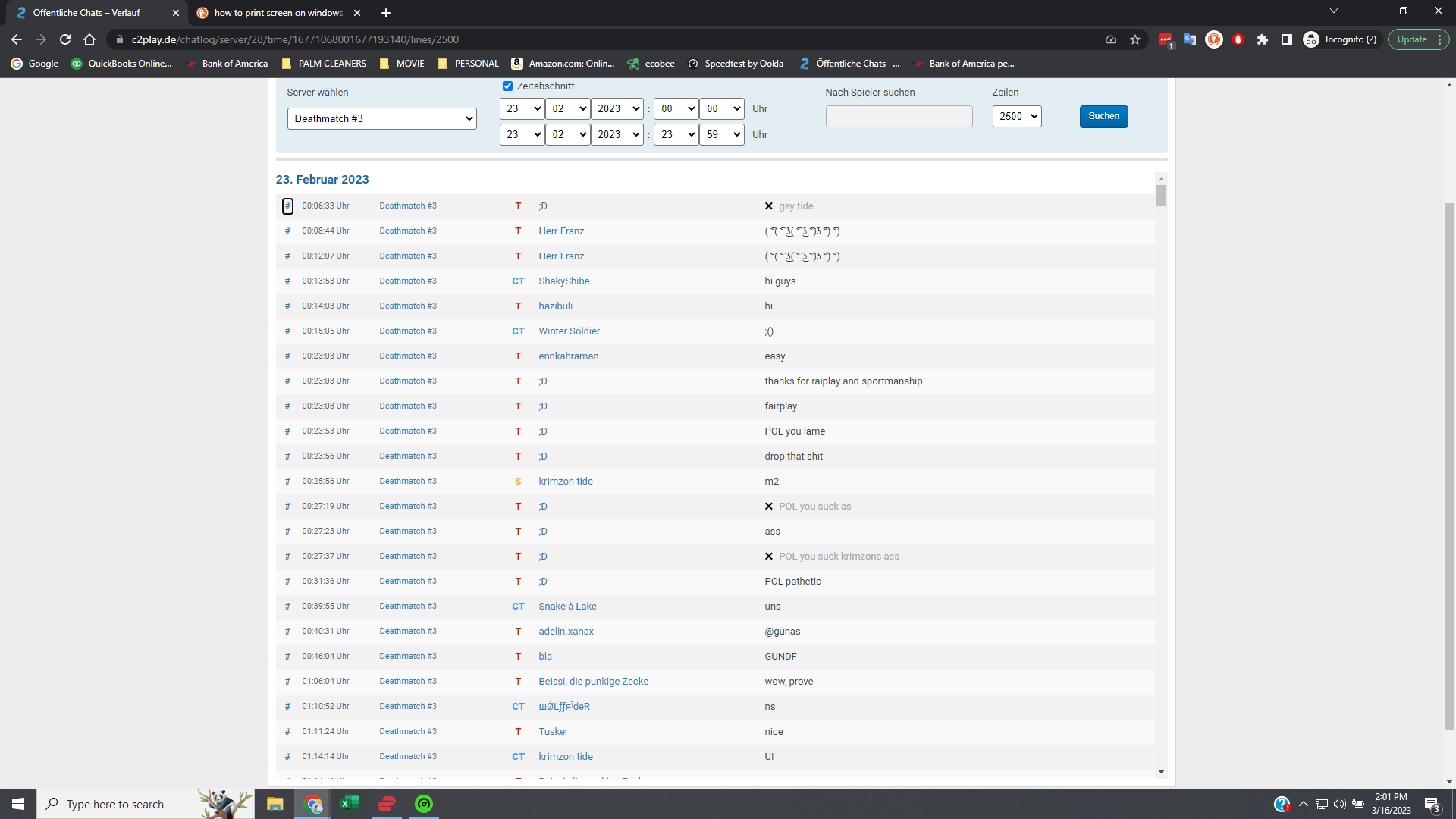Viewport: 1456px width, 819px height.
Task: Switch to 'how to print screen' tab
Action: 278,13
